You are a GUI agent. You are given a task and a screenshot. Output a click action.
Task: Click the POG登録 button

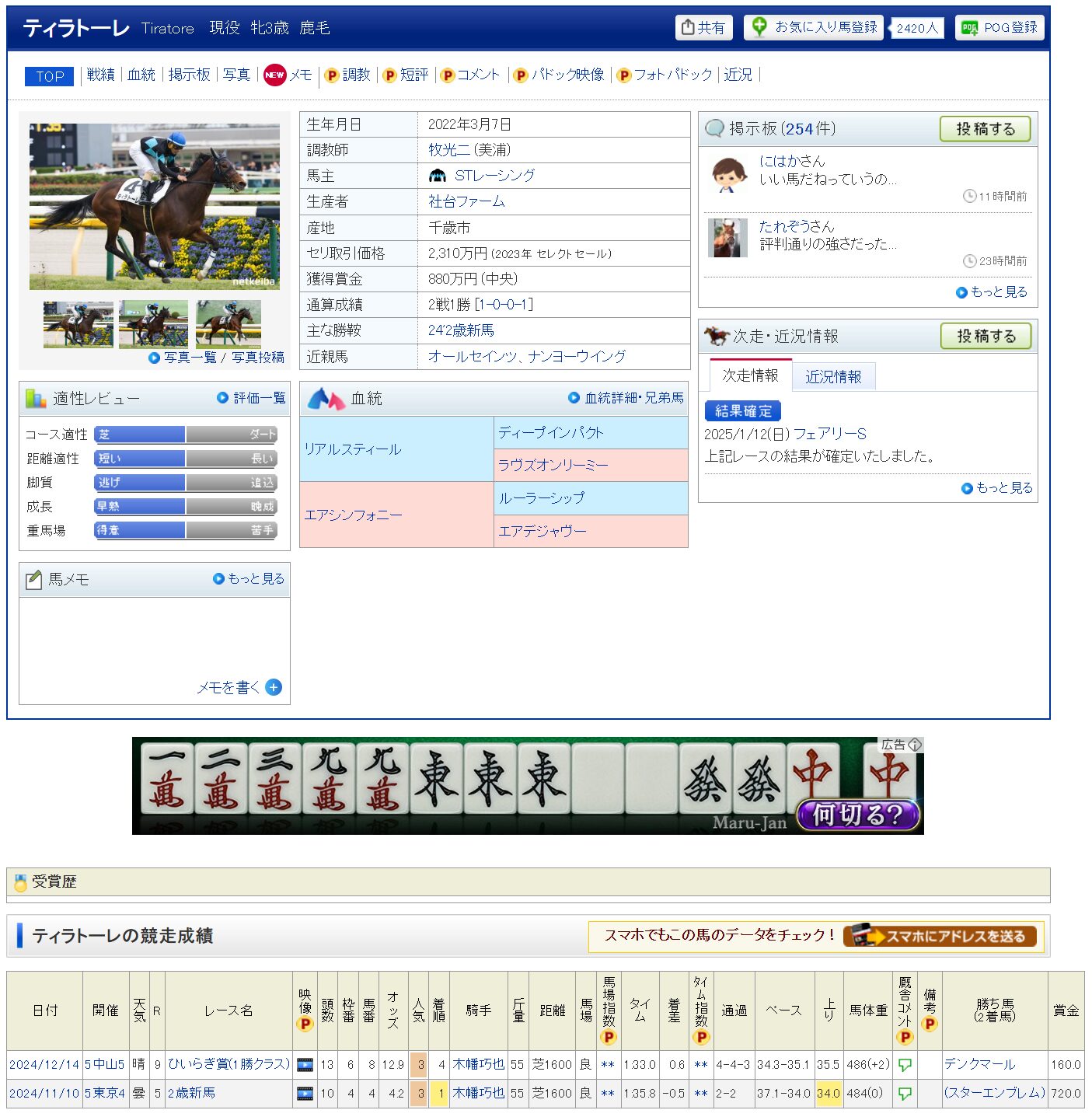point(1000,27)
